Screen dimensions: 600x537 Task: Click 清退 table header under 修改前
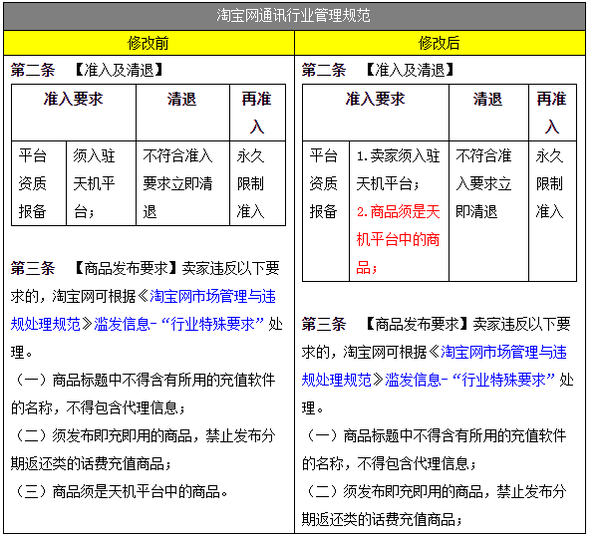coord(181,99)
